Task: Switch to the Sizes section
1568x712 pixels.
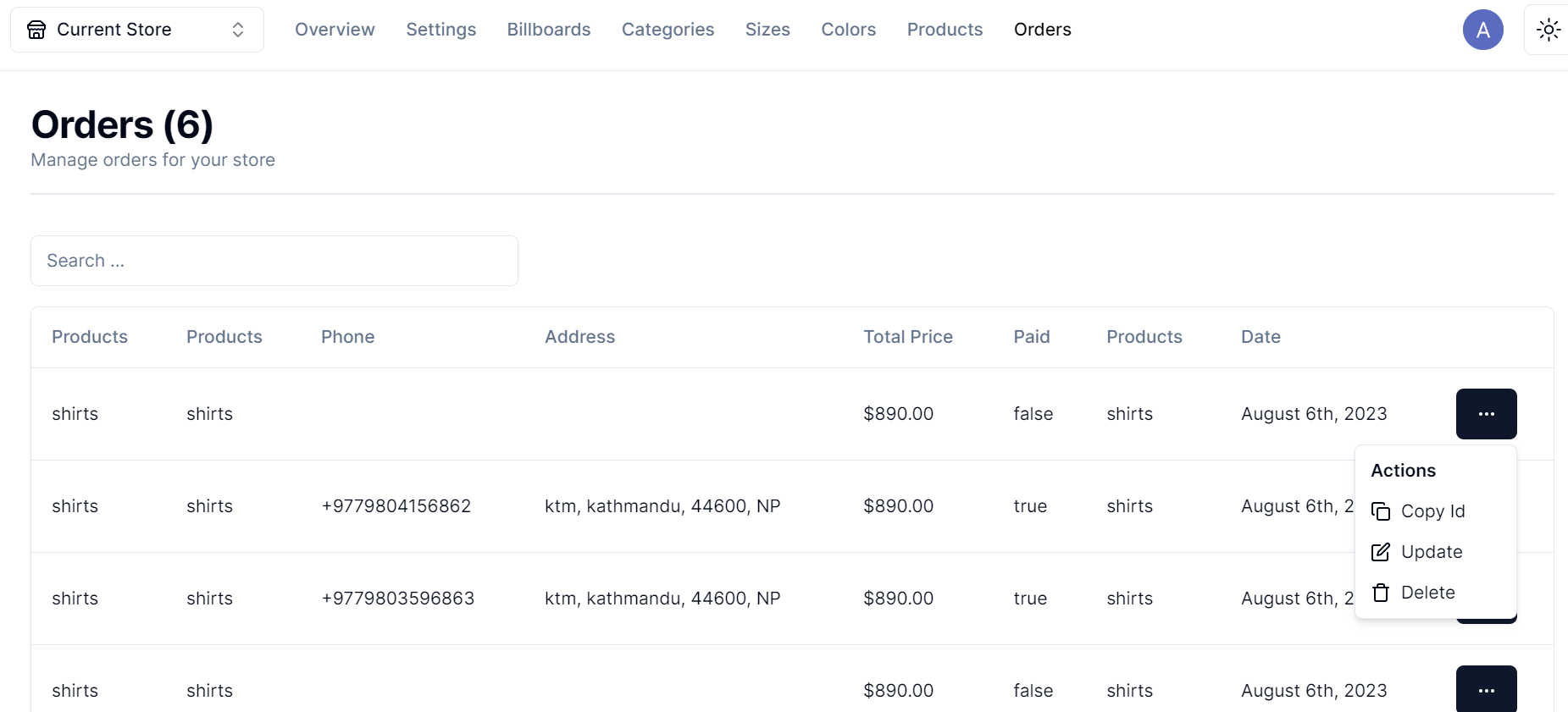Action: pyautogui.click(x=767, y=30)
